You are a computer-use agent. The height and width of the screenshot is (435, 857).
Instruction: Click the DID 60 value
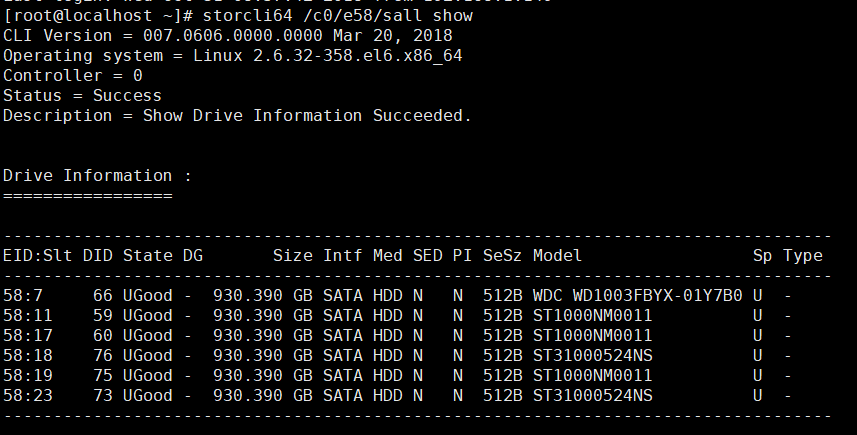pos(103,336)
